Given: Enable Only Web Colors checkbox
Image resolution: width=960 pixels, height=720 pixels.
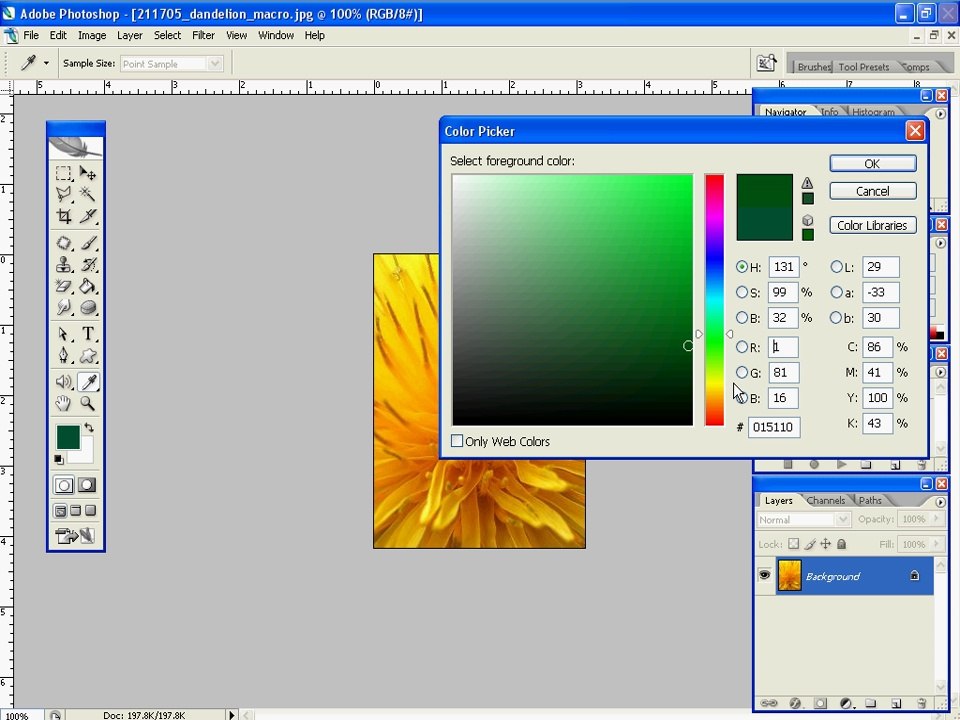Looking at the screenshot, I should point(457,441).
